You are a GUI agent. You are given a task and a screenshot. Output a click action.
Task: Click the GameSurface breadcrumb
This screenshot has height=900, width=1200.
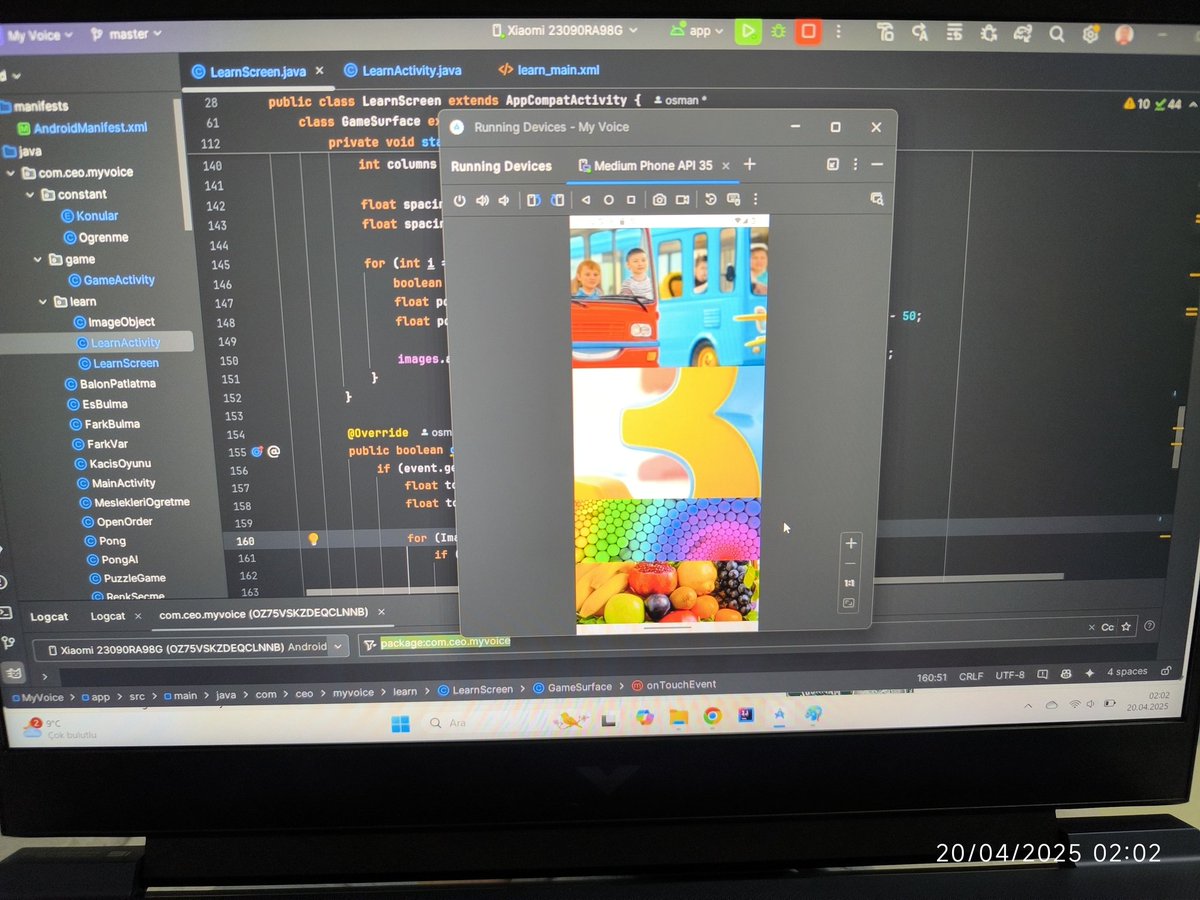[572, 687]
